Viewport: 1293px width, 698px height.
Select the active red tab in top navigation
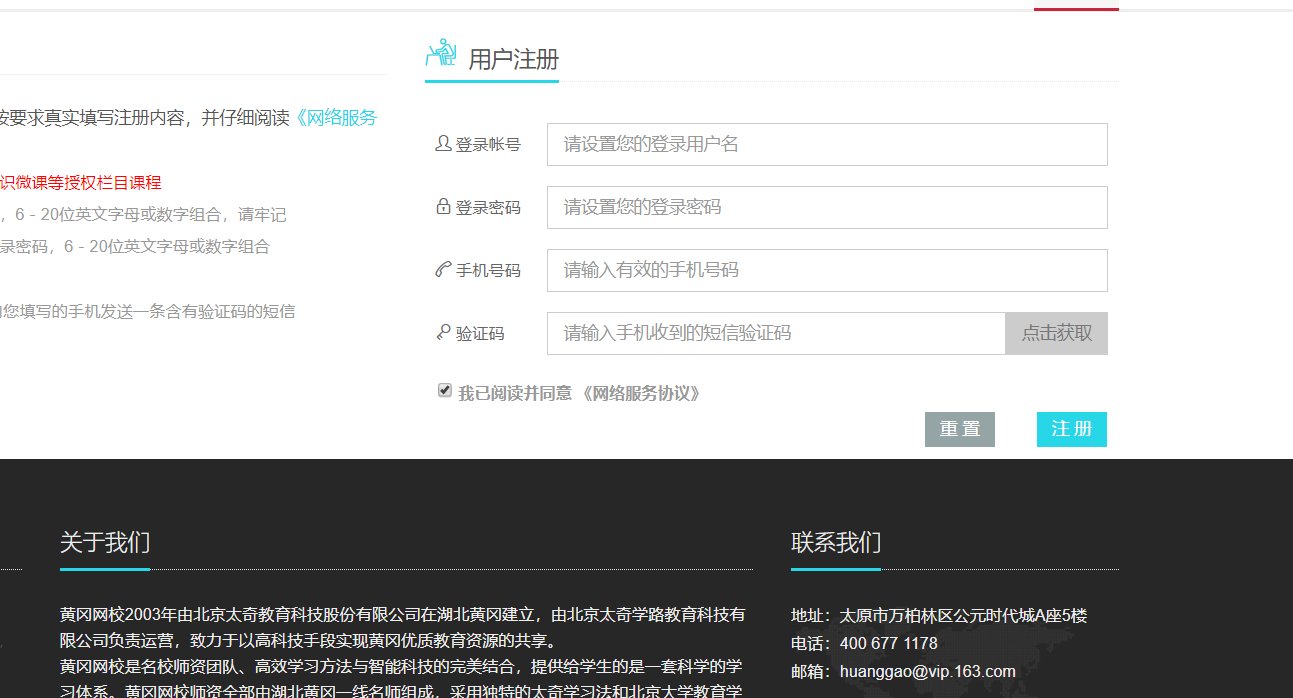pos(1076,3)
